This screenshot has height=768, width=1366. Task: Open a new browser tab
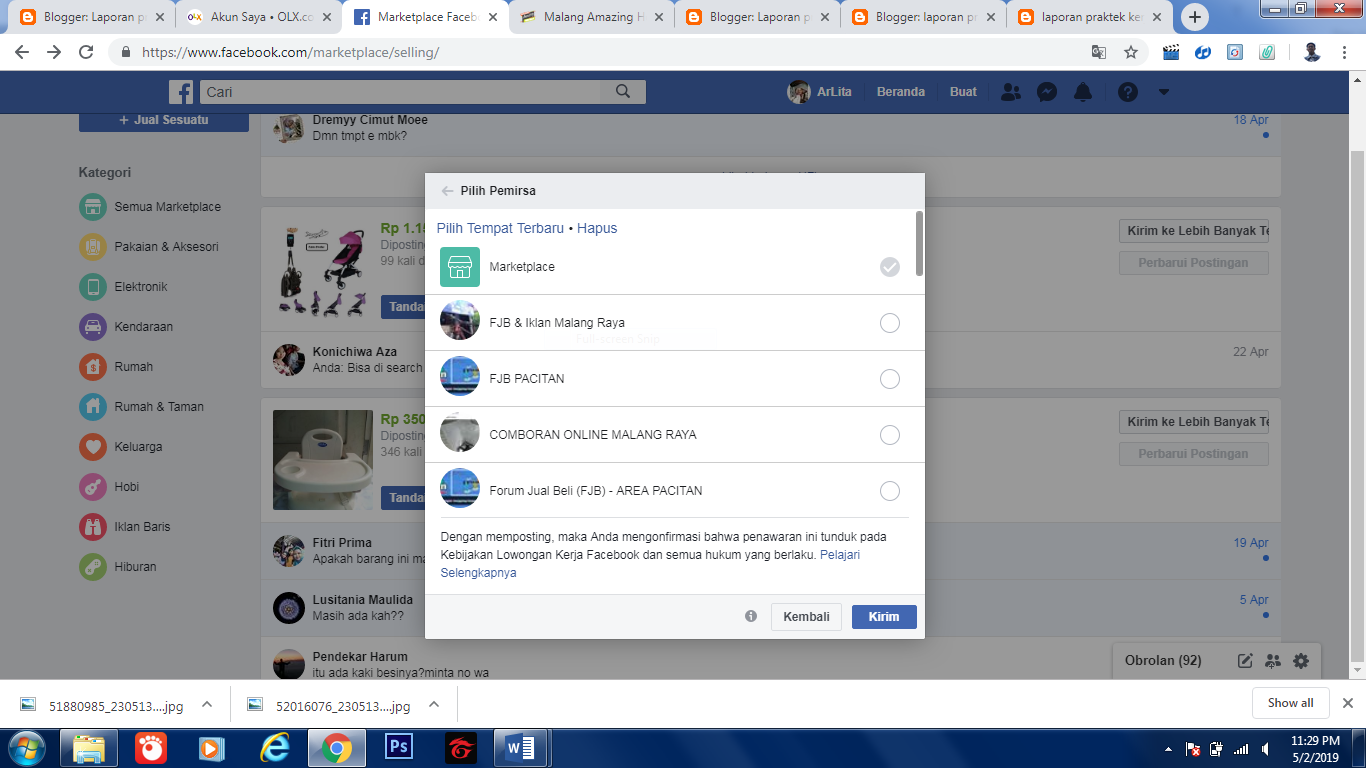1194,17
